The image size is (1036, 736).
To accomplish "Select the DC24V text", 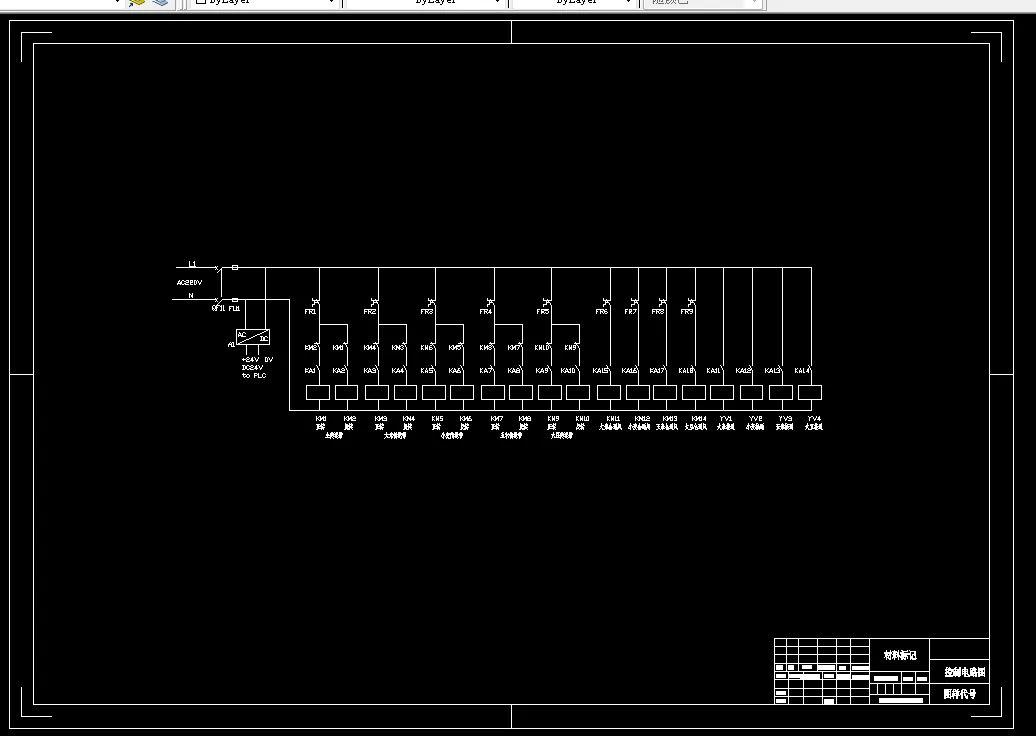I will tap(252, 368).
